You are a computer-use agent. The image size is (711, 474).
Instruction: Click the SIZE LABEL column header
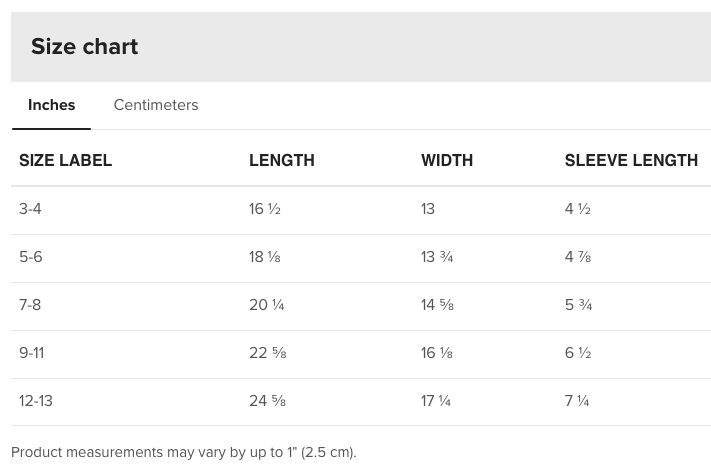pyautogui.click(x=65, y=160)
